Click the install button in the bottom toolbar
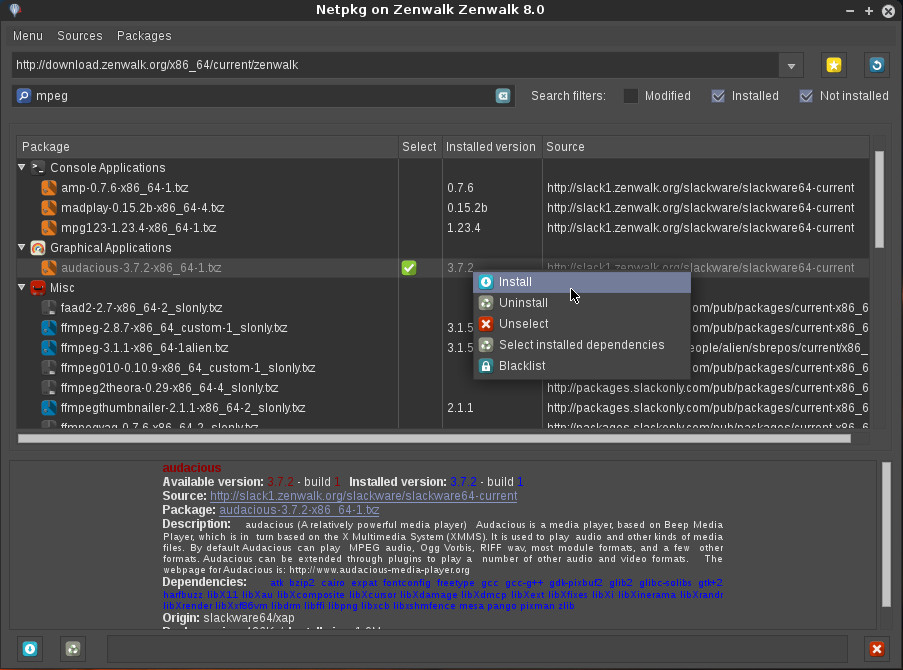Viewport: 903px width, 670px height. [30, 649]
